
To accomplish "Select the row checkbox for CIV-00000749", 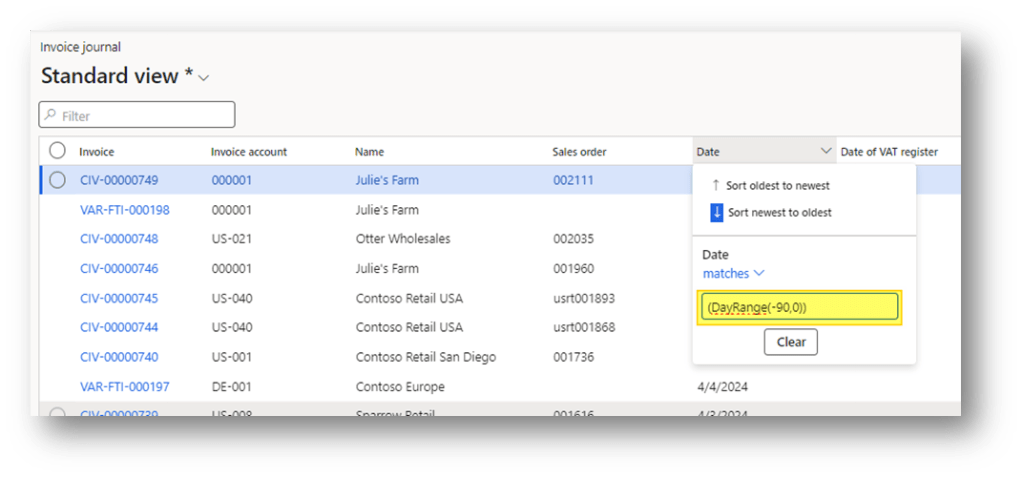I will (57, 180).
